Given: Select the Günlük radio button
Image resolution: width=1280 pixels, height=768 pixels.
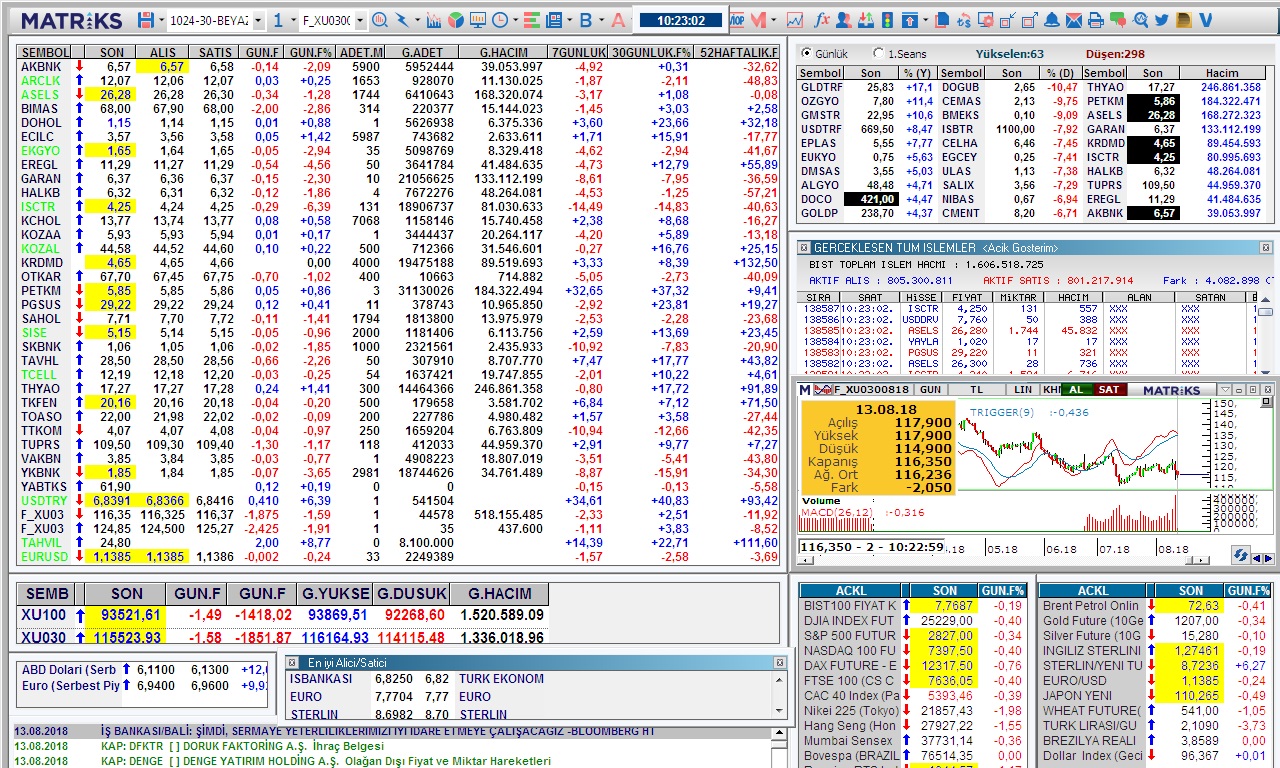Looking at the screenshot, I should coord(806,53).
